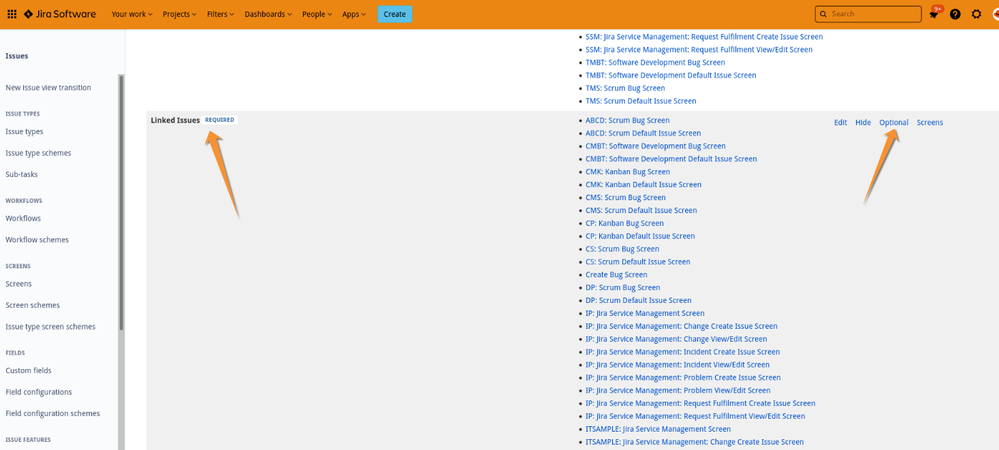The height and width of the screenshot is (450, 999).
Task: Expand the Apps dropdown menu
Action: (354, 14)
